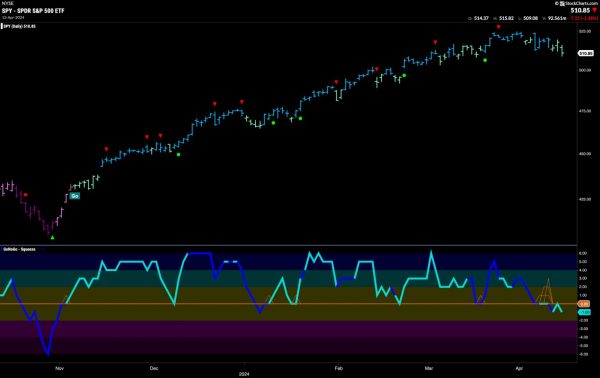The height and width of the screenshot is (378, 600).
Task: Click the green up-triangle at the November low
Action: click(53, 238)
